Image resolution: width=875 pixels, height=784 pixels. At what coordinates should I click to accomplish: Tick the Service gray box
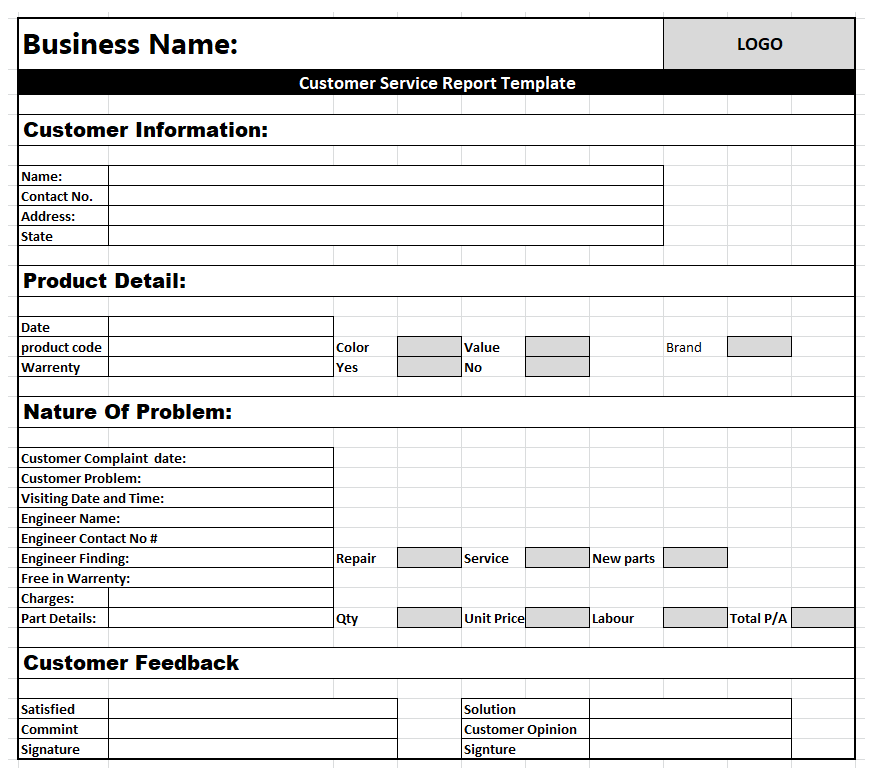(x=557, y=558)
